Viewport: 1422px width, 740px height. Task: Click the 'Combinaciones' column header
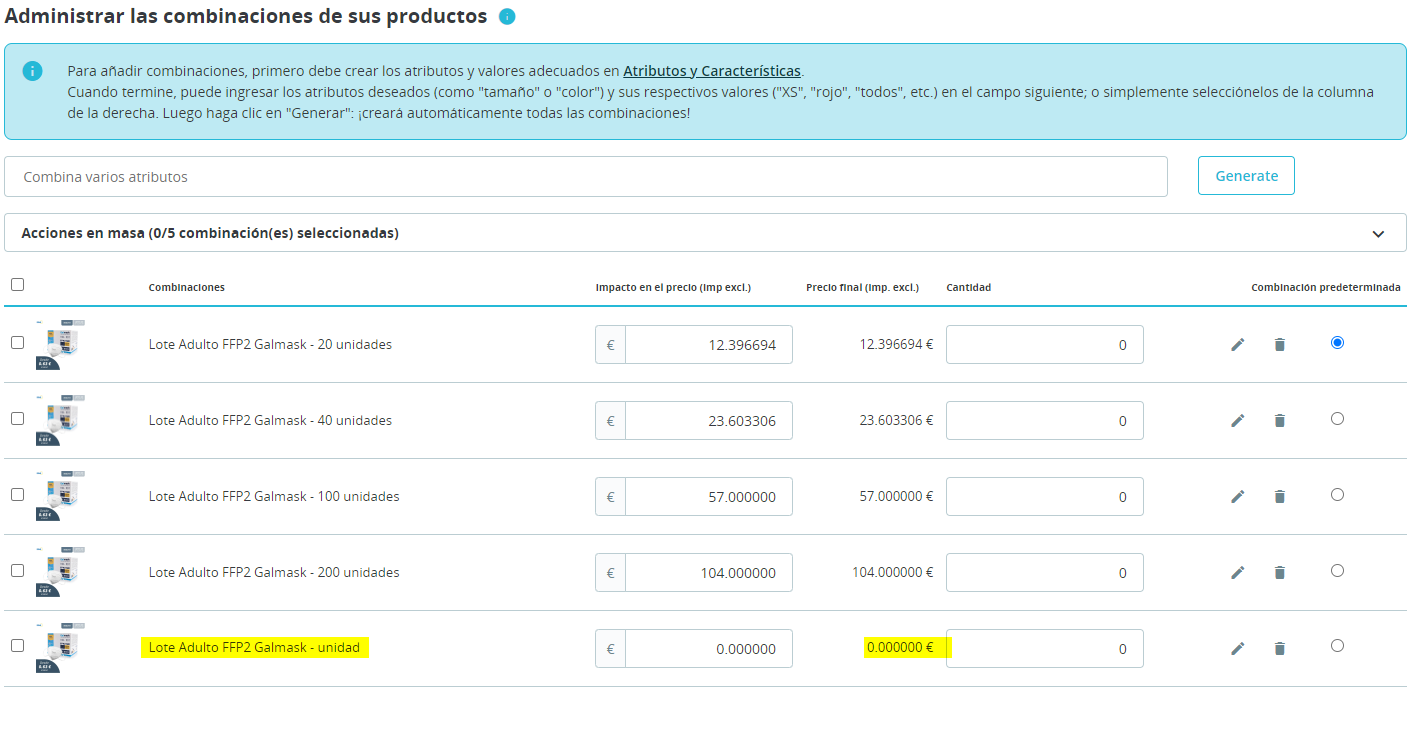coord(187,287)
